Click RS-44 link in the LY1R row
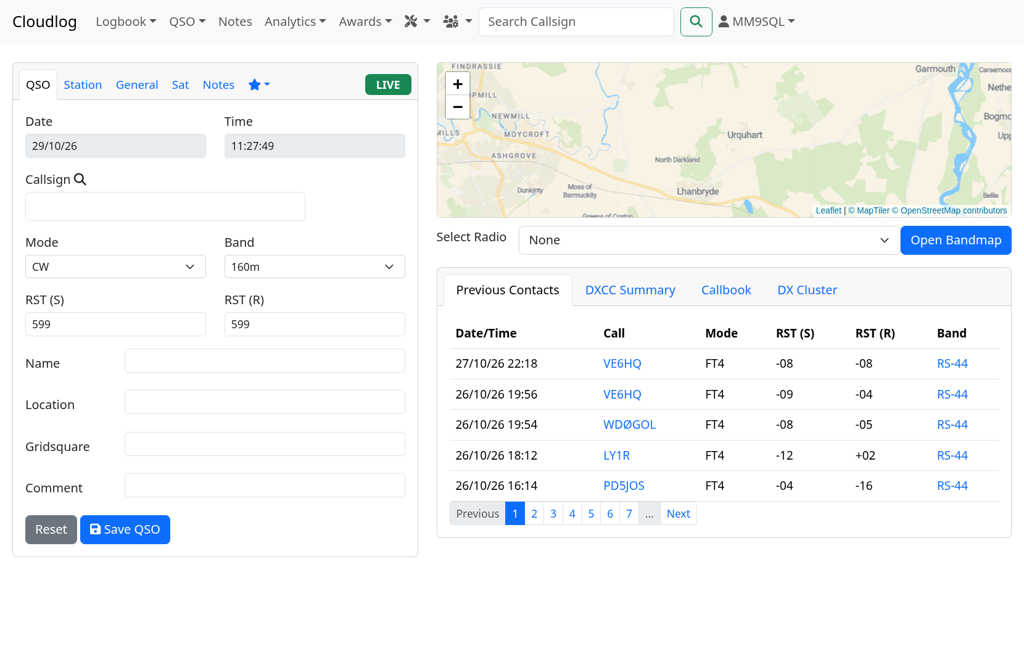 952,456
